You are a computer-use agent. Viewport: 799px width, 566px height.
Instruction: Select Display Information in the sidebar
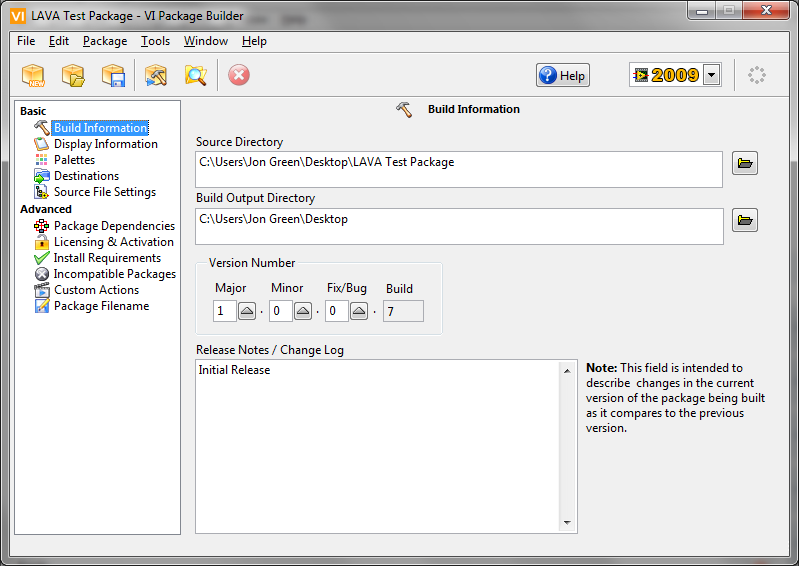click(105, 144)
